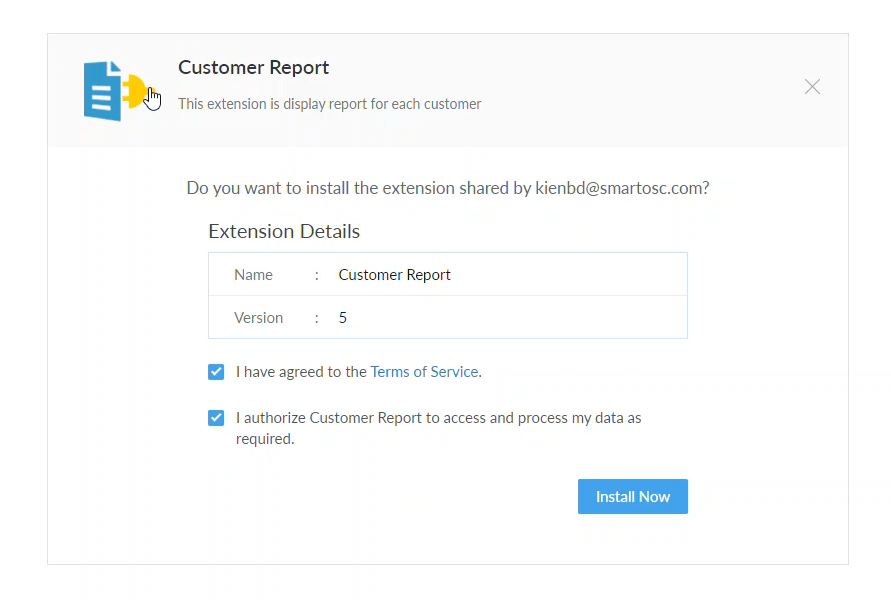Click the Extension Details heading
This screenshot has width=891, height=600.
284,231
